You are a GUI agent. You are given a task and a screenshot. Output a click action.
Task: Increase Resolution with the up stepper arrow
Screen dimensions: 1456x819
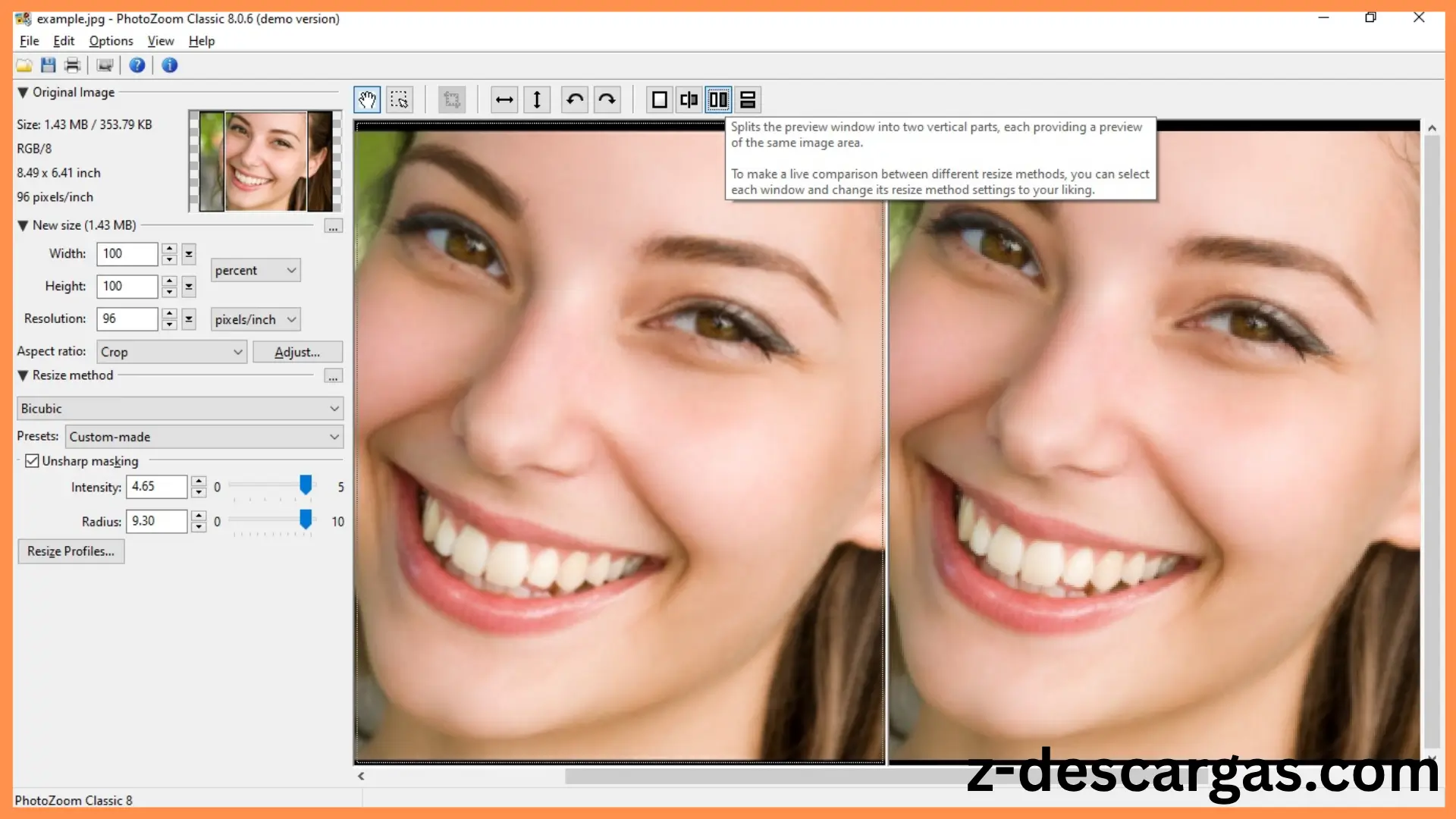[170, 314]
